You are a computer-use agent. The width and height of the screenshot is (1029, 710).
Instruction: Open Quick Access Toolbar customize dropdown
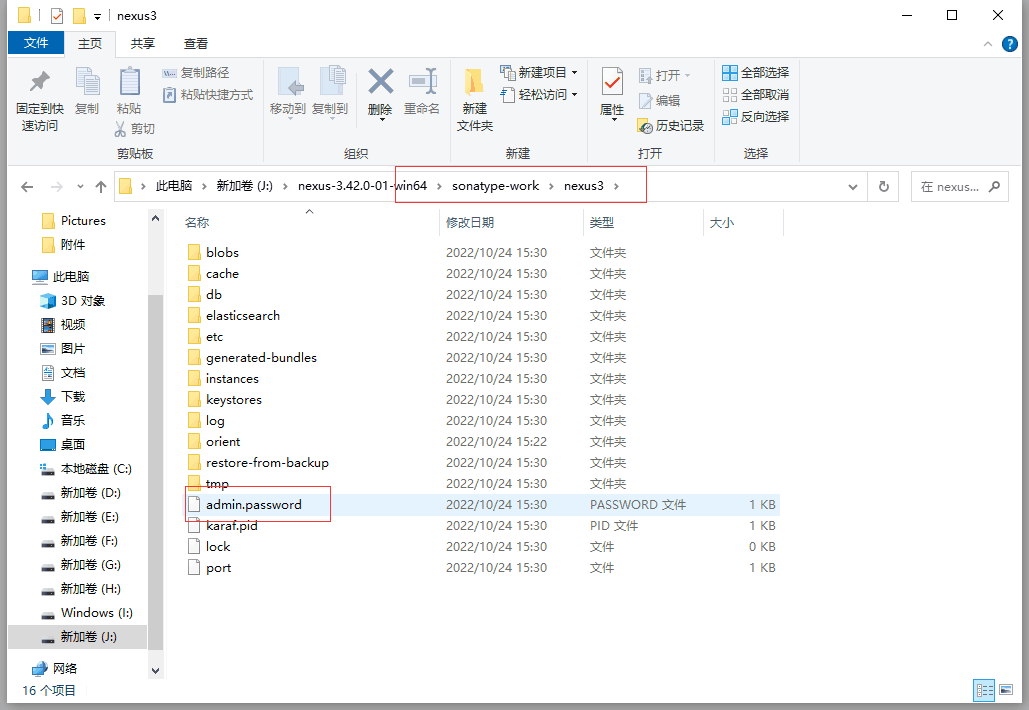point(97,16)
